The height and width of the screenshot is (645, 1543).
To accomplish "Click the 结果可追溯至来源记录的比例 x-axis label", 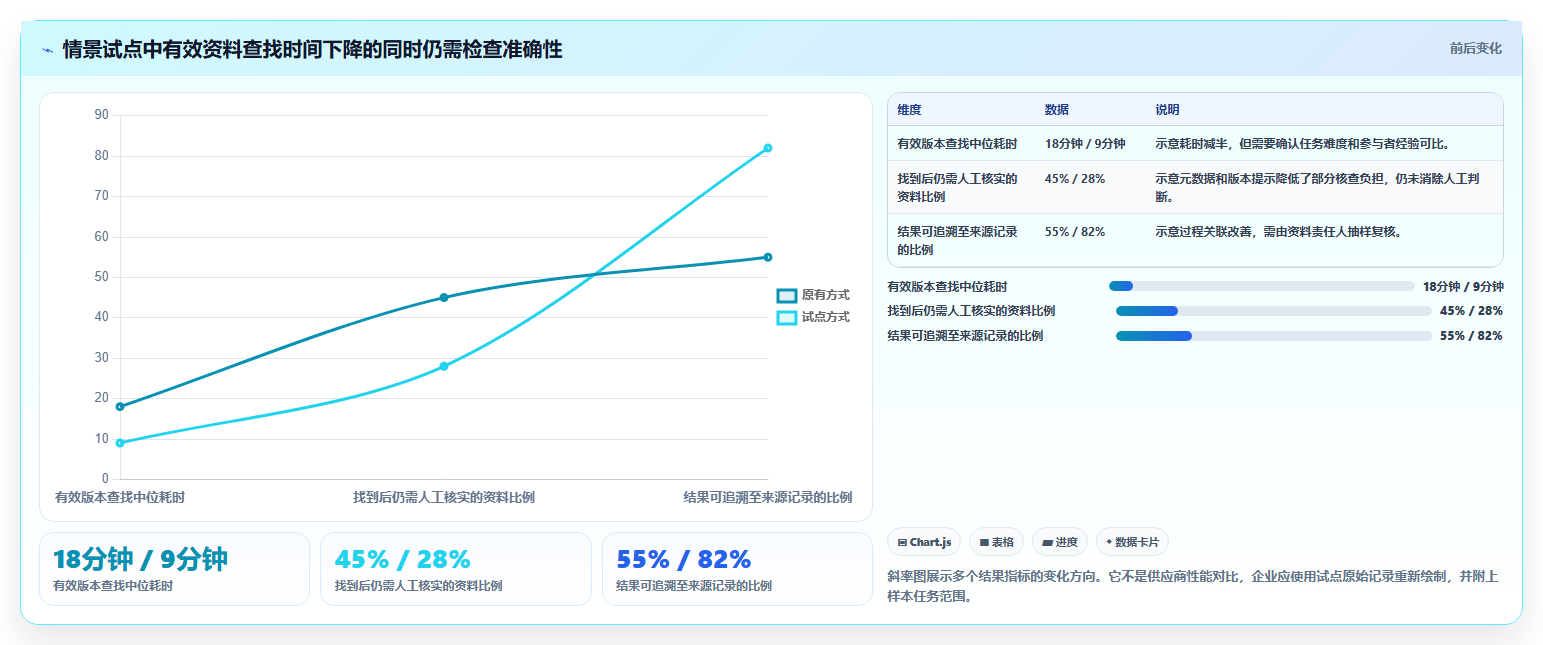I will (768, 497).
